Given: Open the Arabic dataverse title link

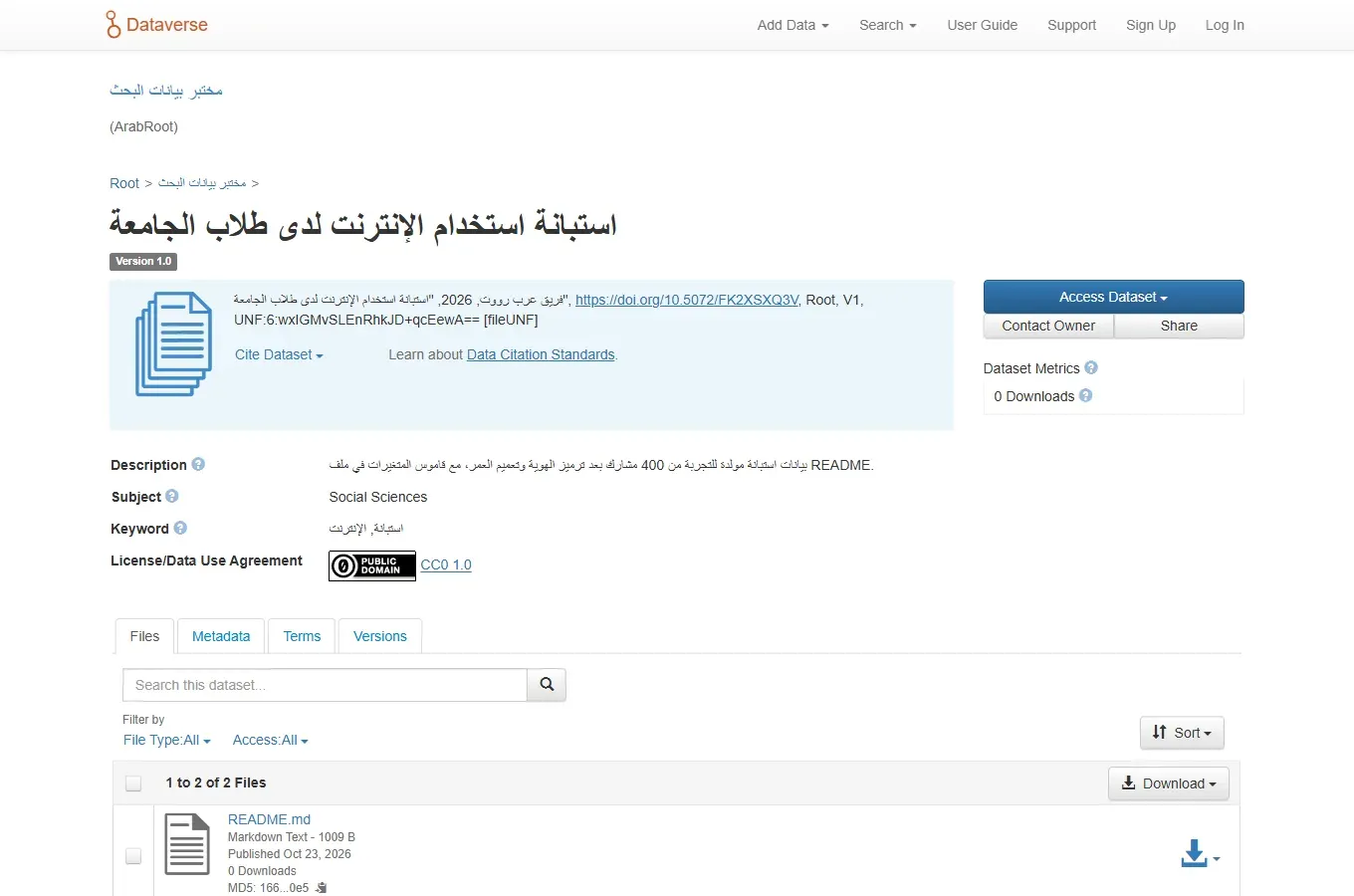Looking at the screenshot, I should pyautogui.click(x=166, y=91).
